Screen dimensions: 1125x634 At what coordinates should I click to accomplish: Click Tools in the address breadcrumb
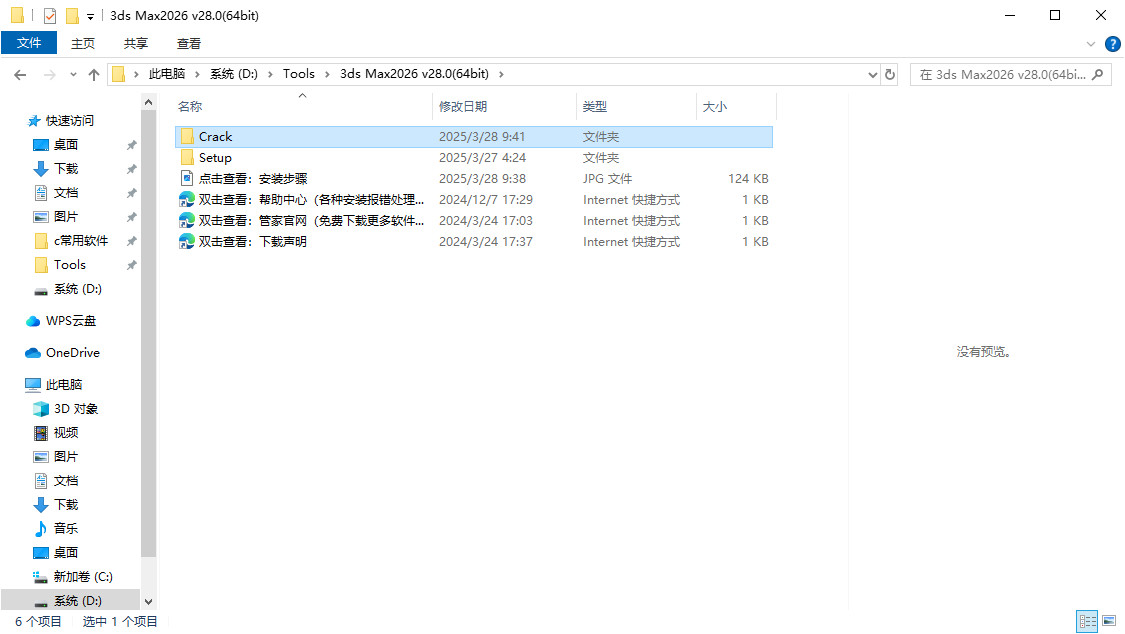(298, 74)
